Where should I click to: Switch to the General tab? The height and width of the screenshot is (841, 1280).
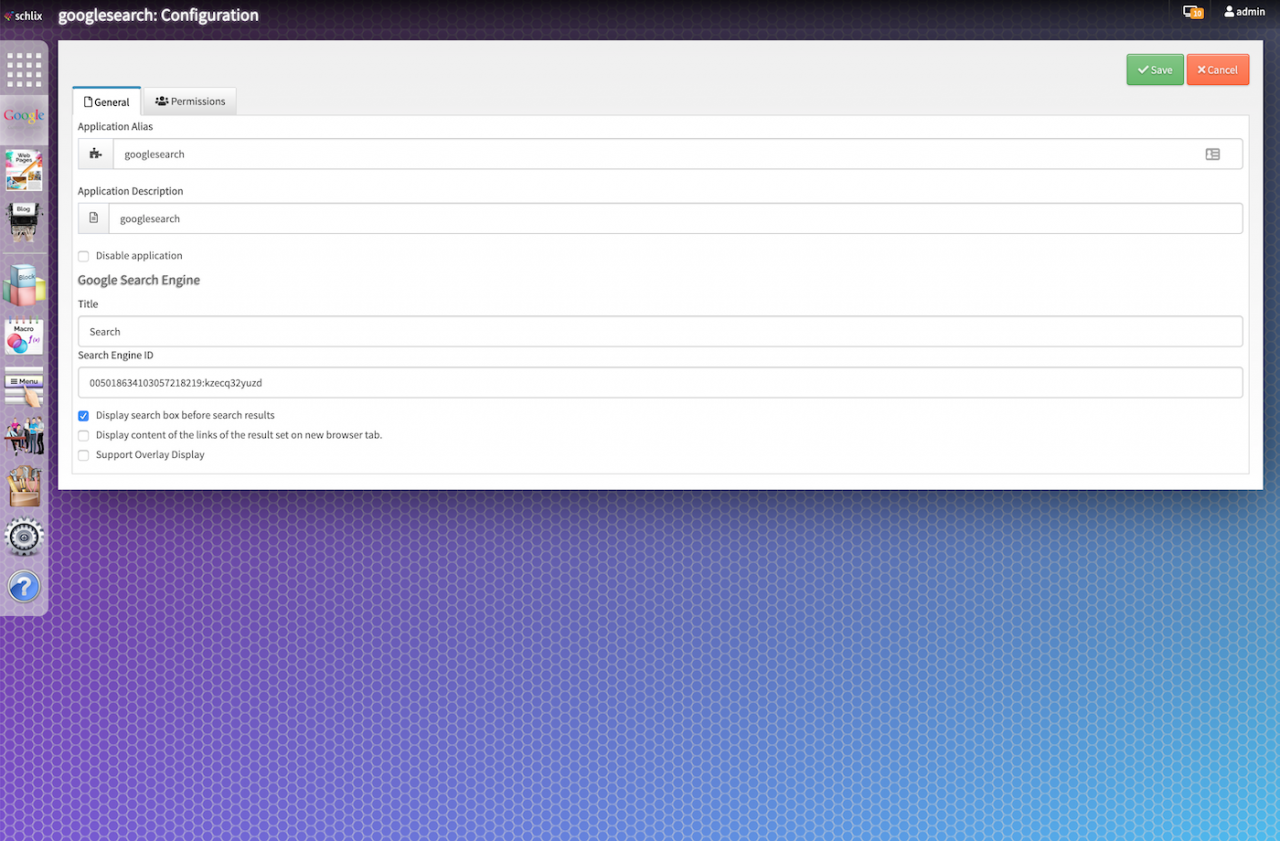(x=107, y=101)
